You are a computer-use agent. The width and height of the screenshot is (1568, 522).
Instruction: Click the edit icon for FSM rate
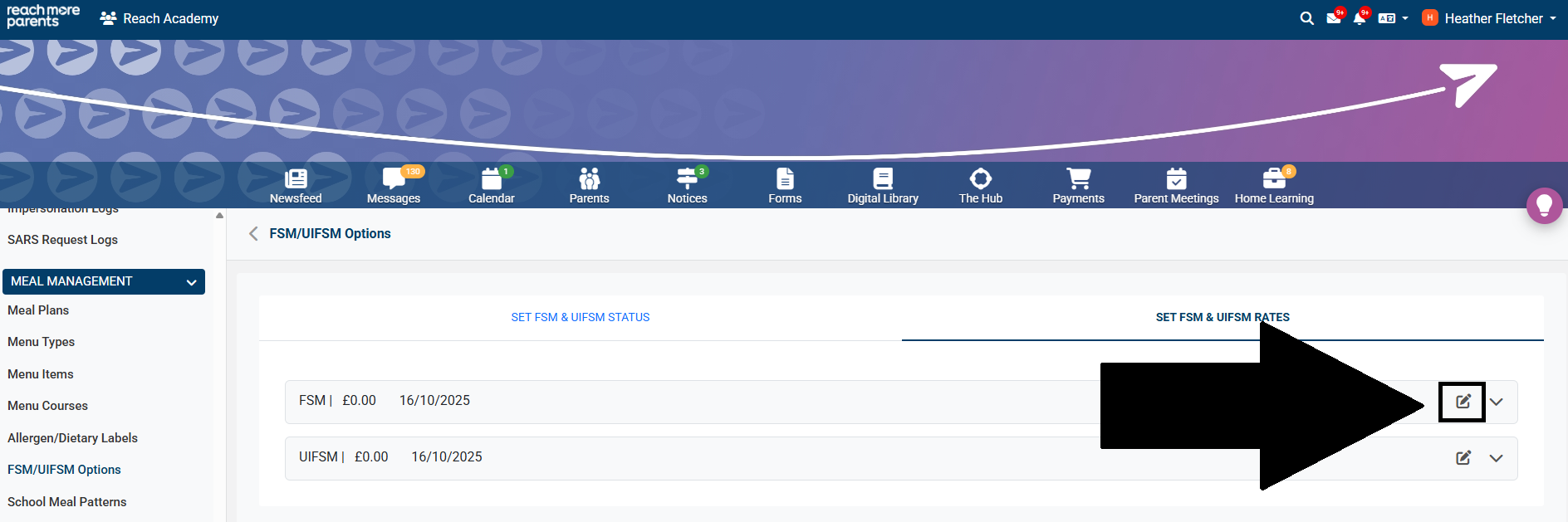click(x=1463, y=402)
